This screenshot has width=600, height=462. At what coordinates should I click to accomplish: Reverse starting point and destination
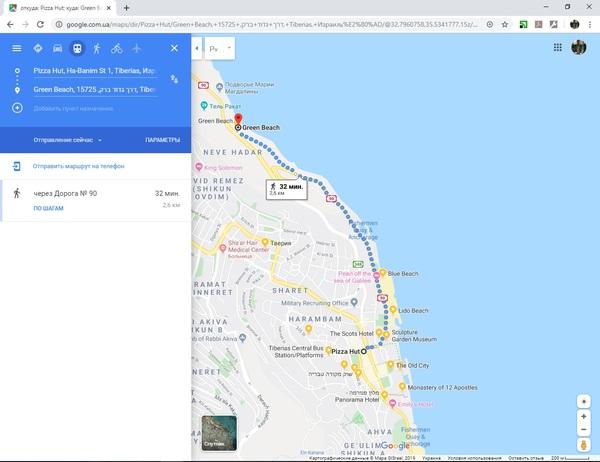pyautogui.click(x=174, y=79)
